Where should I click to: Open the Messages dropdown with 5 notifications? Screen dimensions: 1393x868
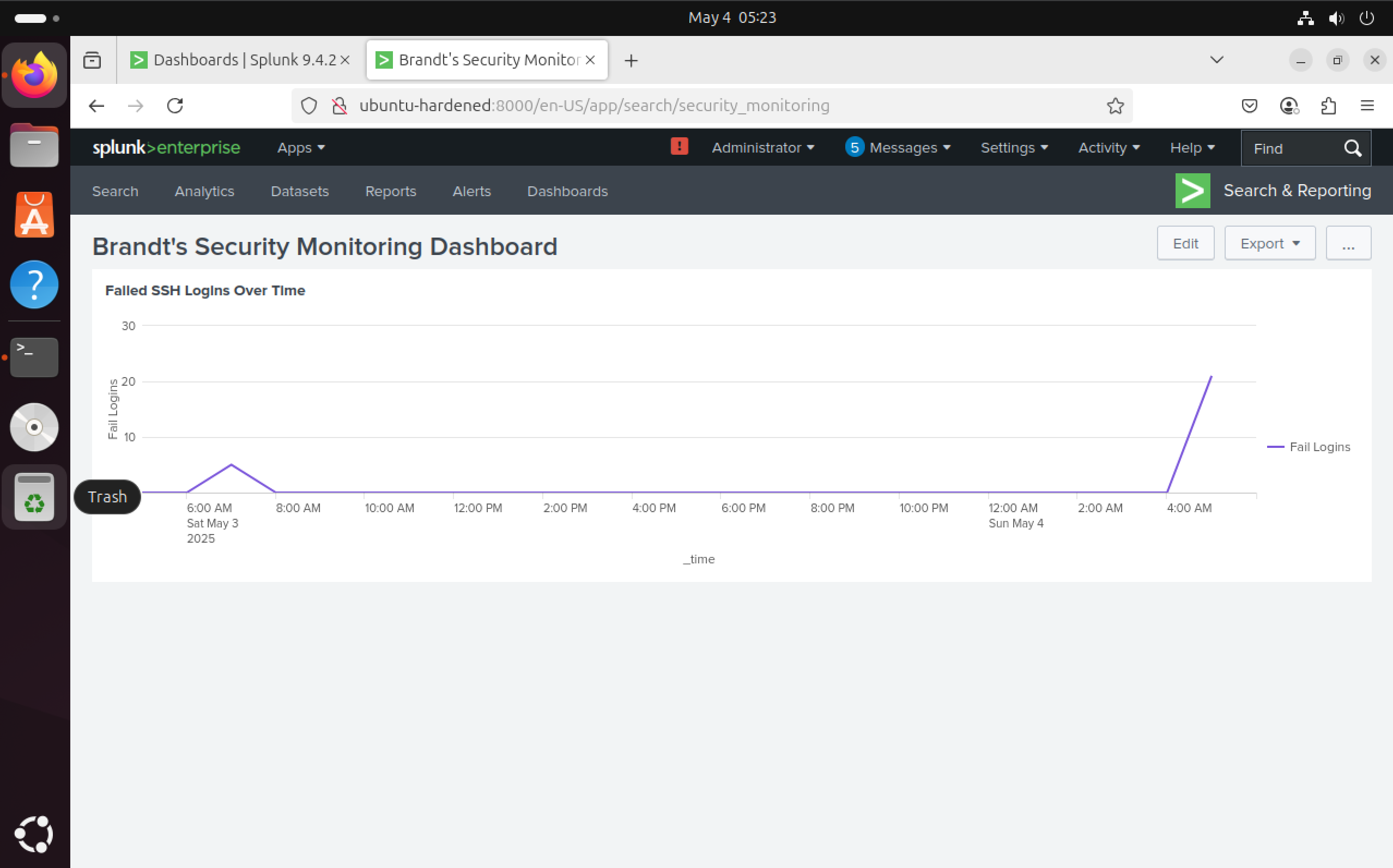click(898, 148)
